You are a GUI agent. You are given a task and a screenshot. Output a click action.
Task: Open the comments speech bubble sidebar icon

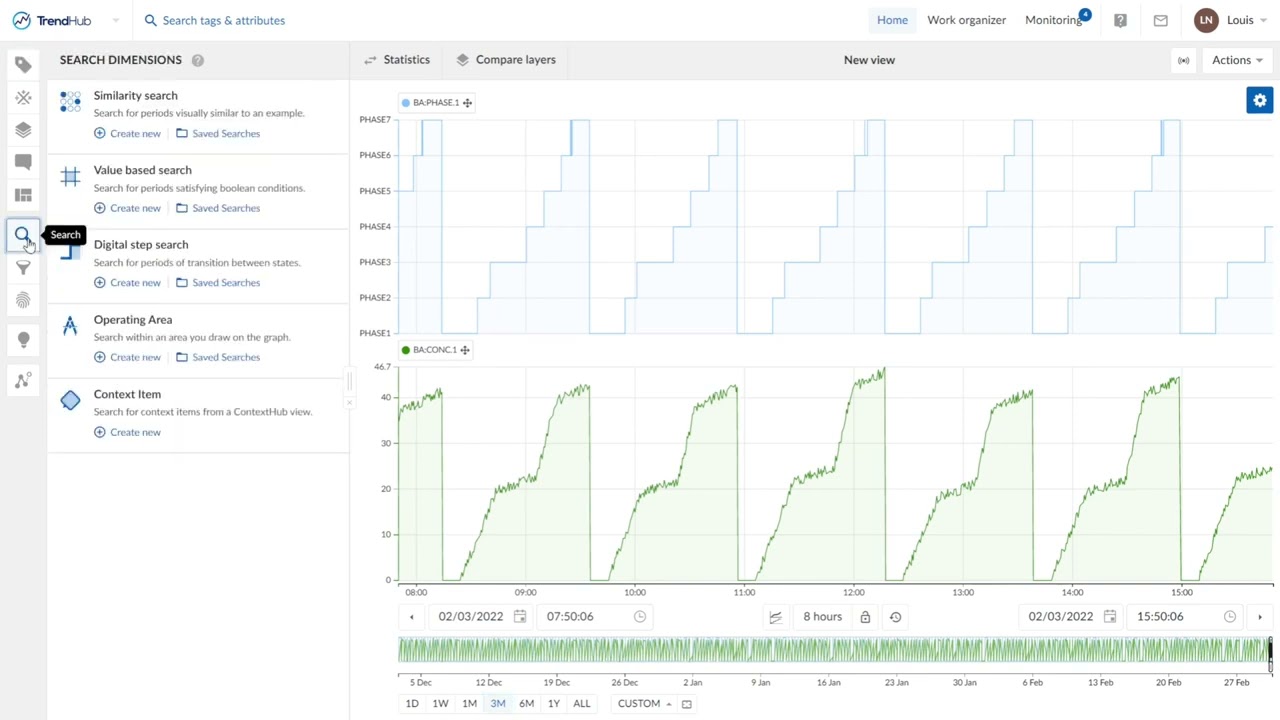tap(23, 162)
